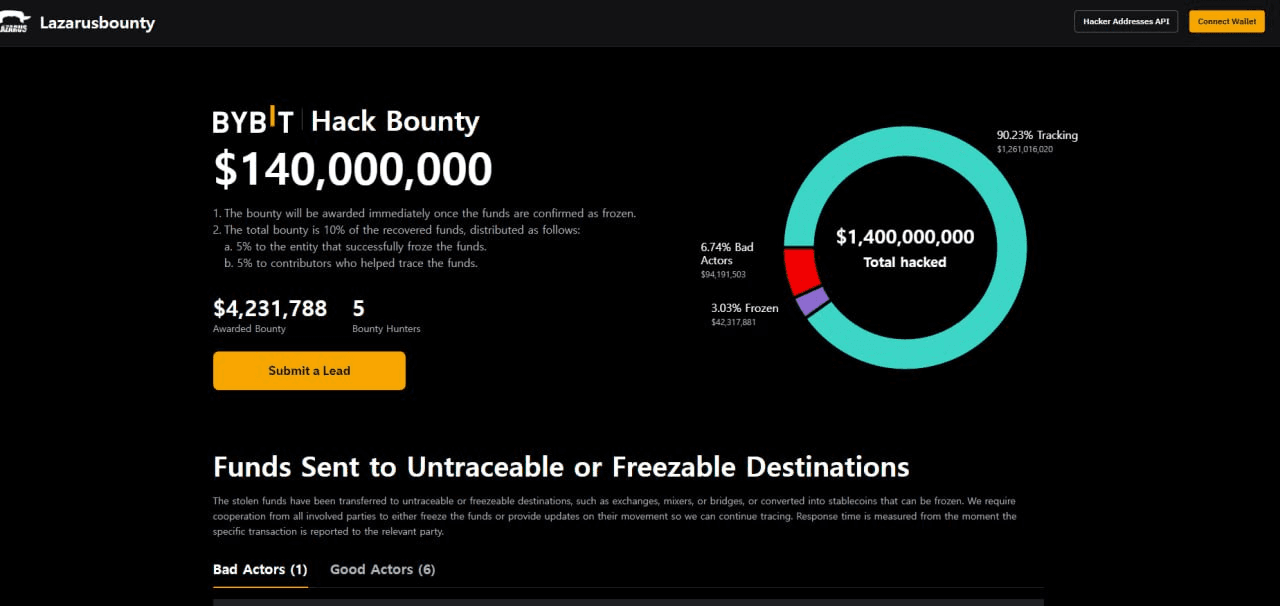Select the Bad Actors (1) tab
This screenshot has height=606, width=1280.
(x=260, y=569)
